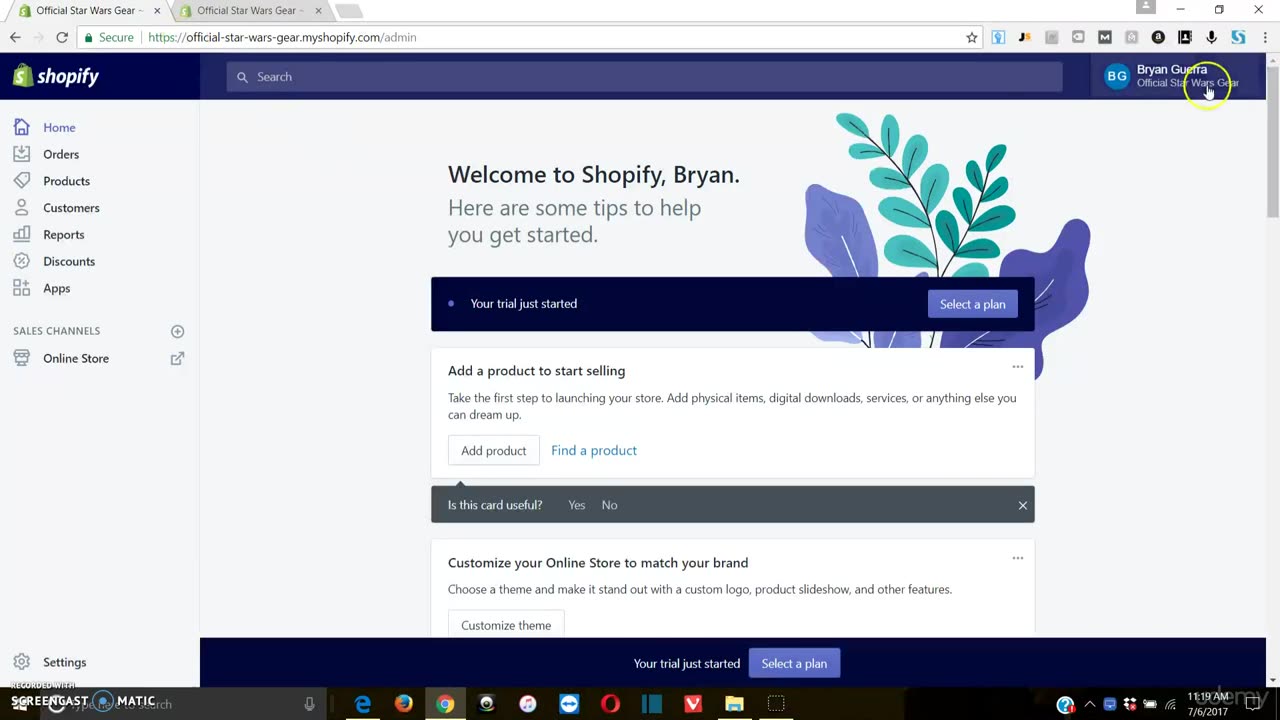Click the M extension icon

click(1104, 37)
